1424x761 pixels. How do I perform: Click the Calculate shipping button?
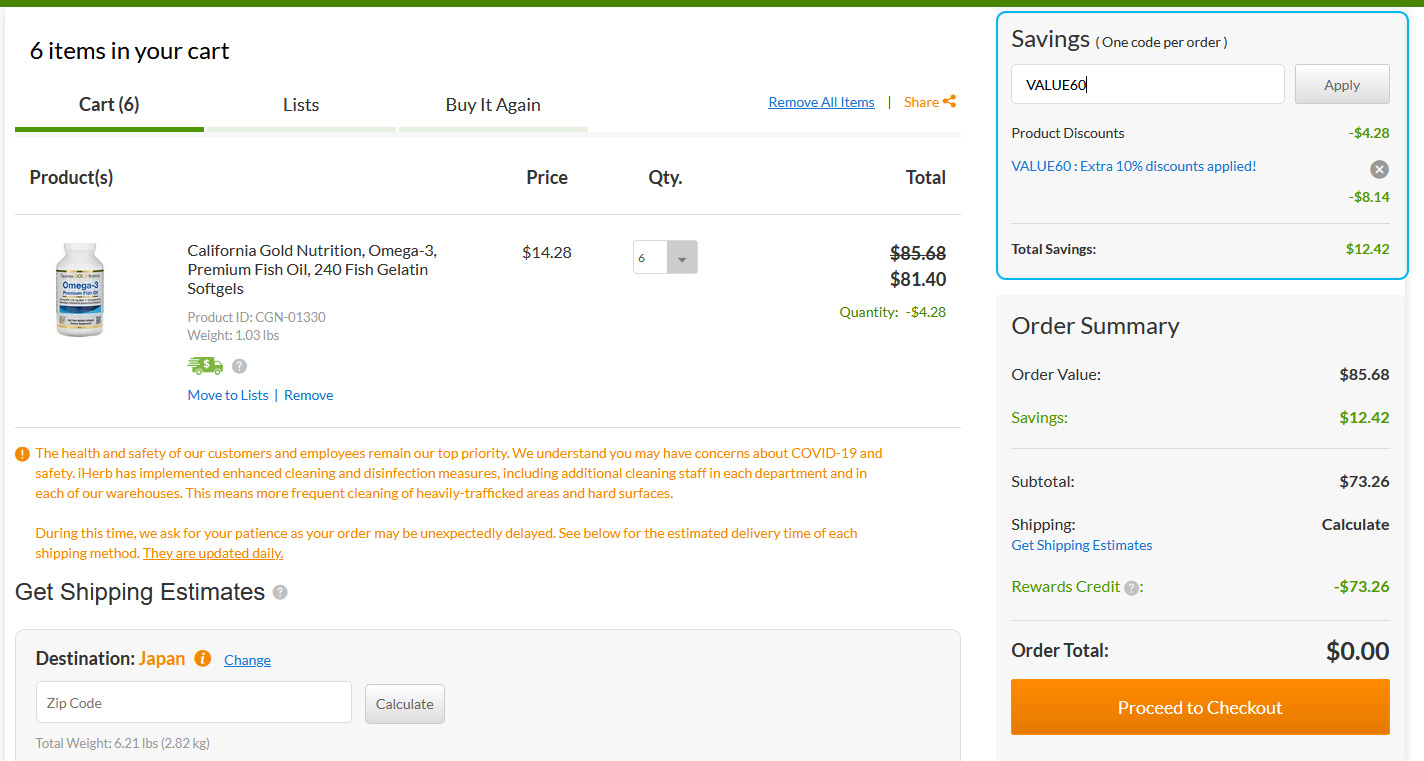(405, 704)
